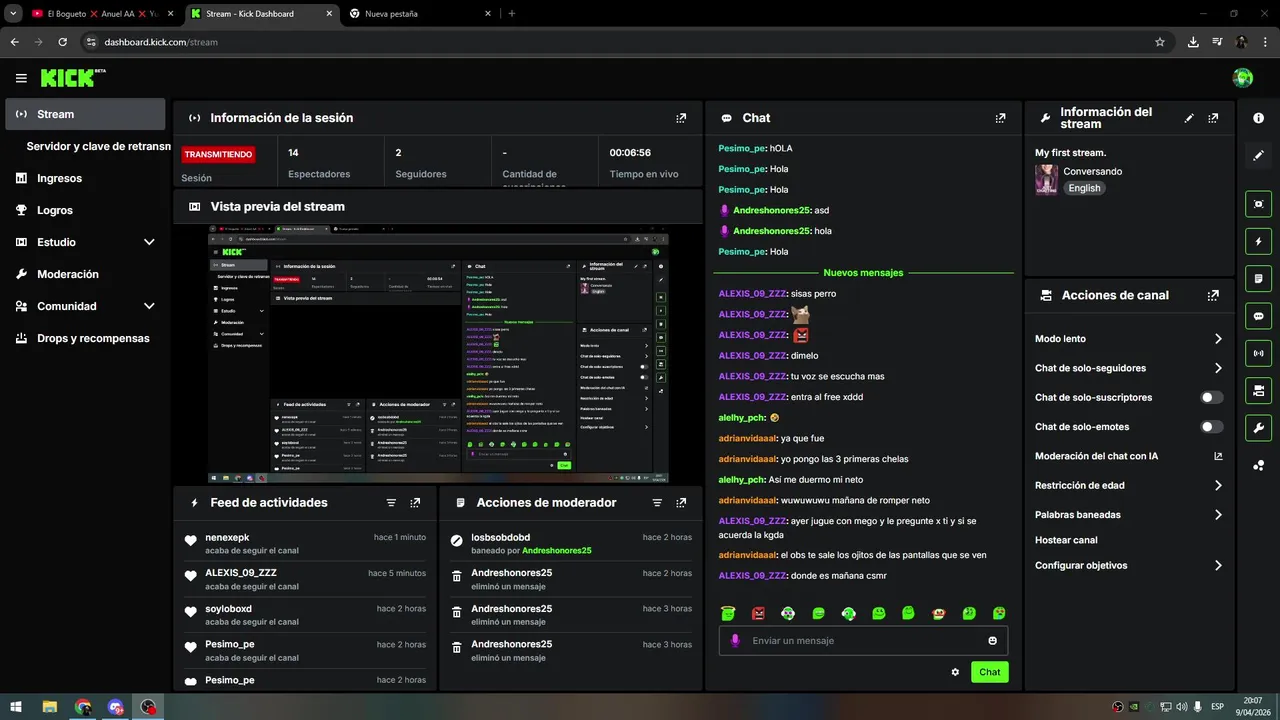Pop out the Vista previa del stream panel
The image size is (1280, 720).
click(681, 207)
